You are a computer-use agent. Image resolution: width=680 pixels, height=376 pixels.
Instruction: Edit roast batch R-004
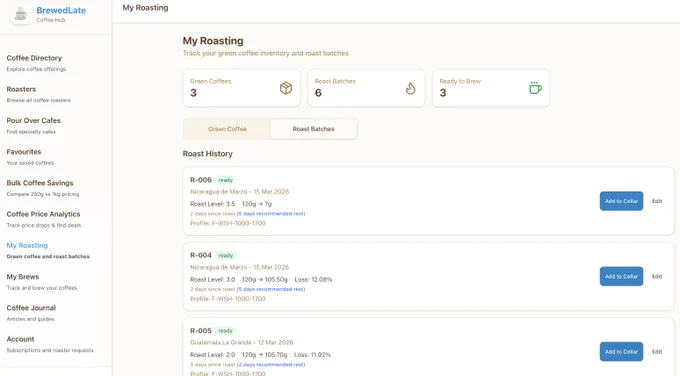(x=657, y=276)
